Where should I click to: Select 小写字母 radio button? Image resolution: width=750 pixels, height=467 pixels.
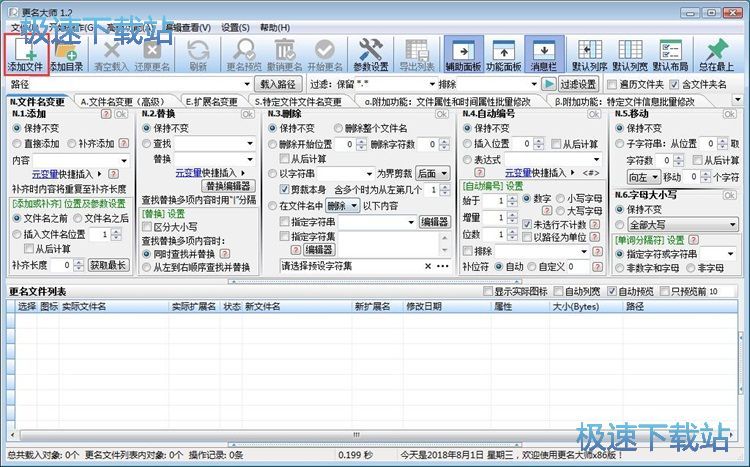(560, 198)
